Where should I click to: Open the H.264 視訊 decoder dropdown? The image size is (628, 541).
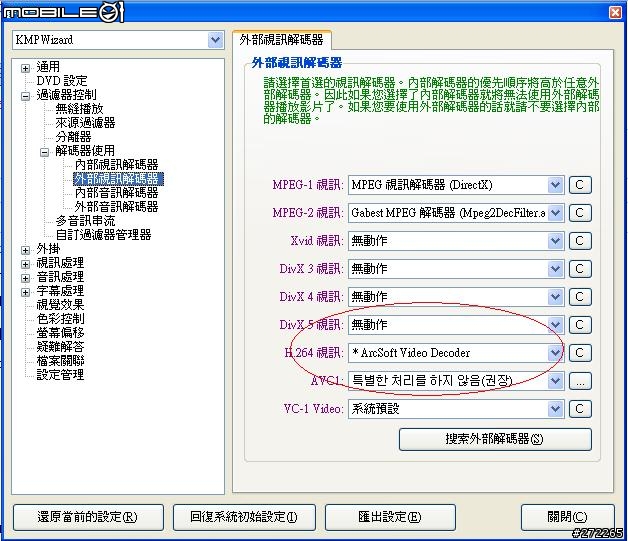click(x=555, y=353)
